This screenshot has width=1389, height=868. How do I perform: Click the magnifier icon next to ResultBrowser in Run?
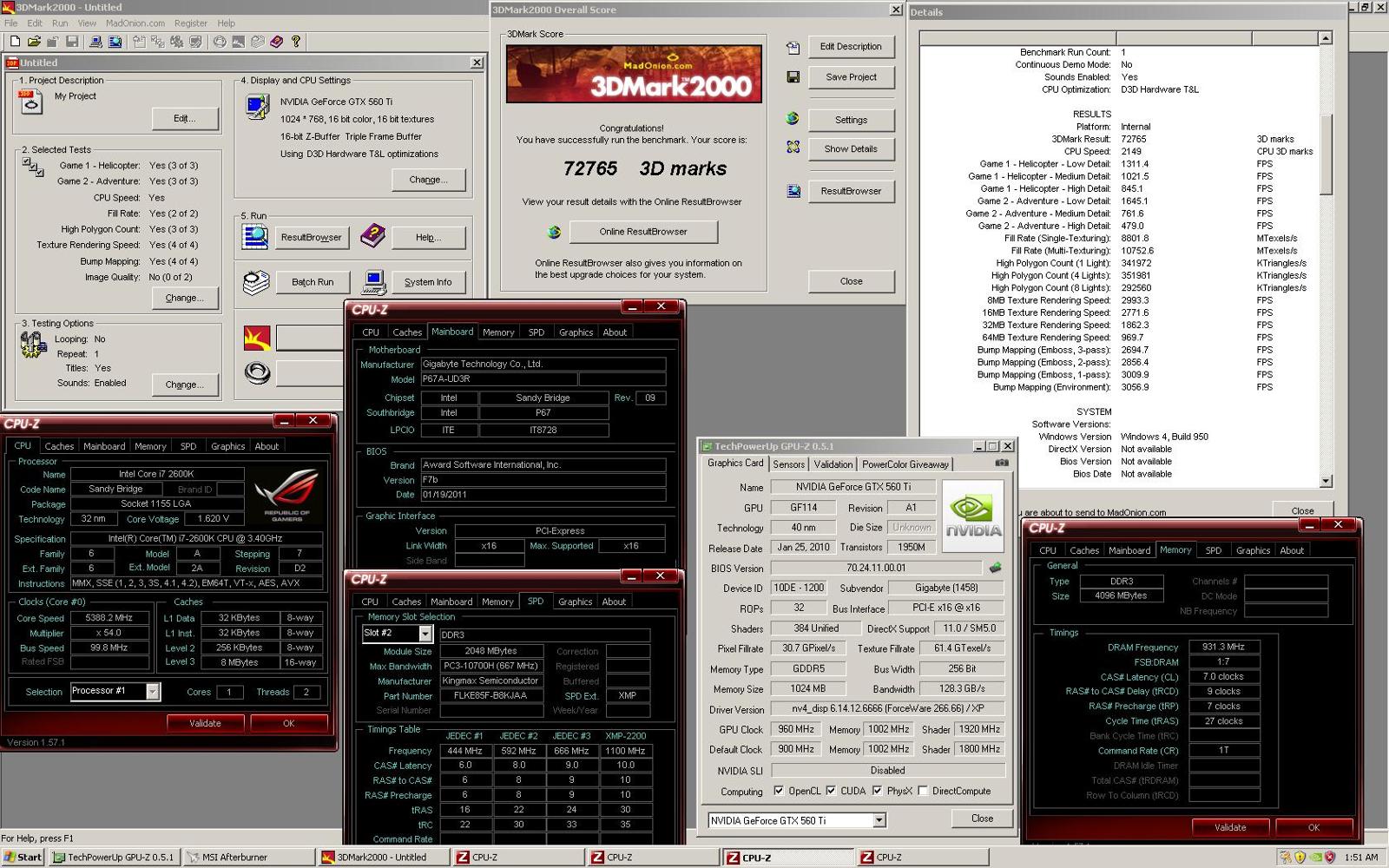pyautogui.click(x=255, y=236)
